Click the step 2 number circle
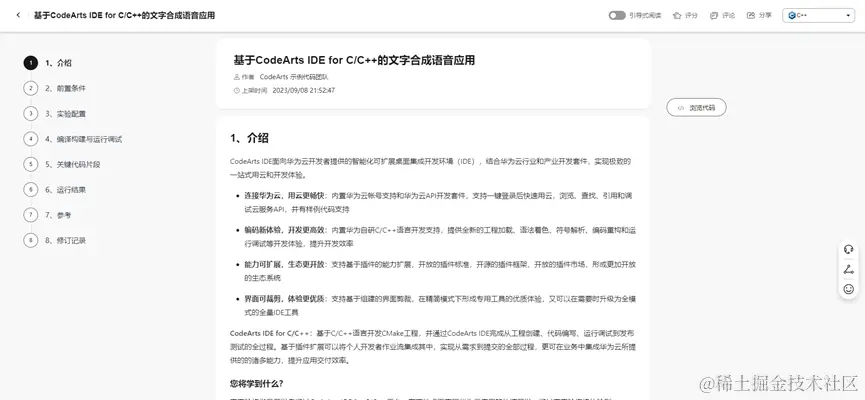This screenshot has height=400, width=865. pos(31,88)
